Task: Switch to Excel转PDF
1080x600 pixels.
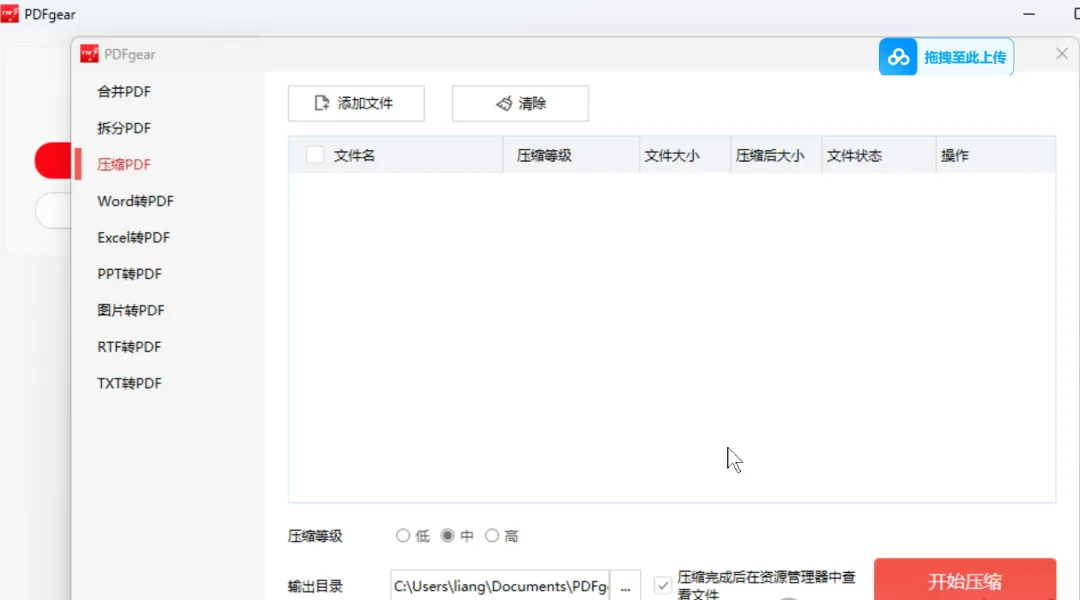Action: tap(134, 238)
